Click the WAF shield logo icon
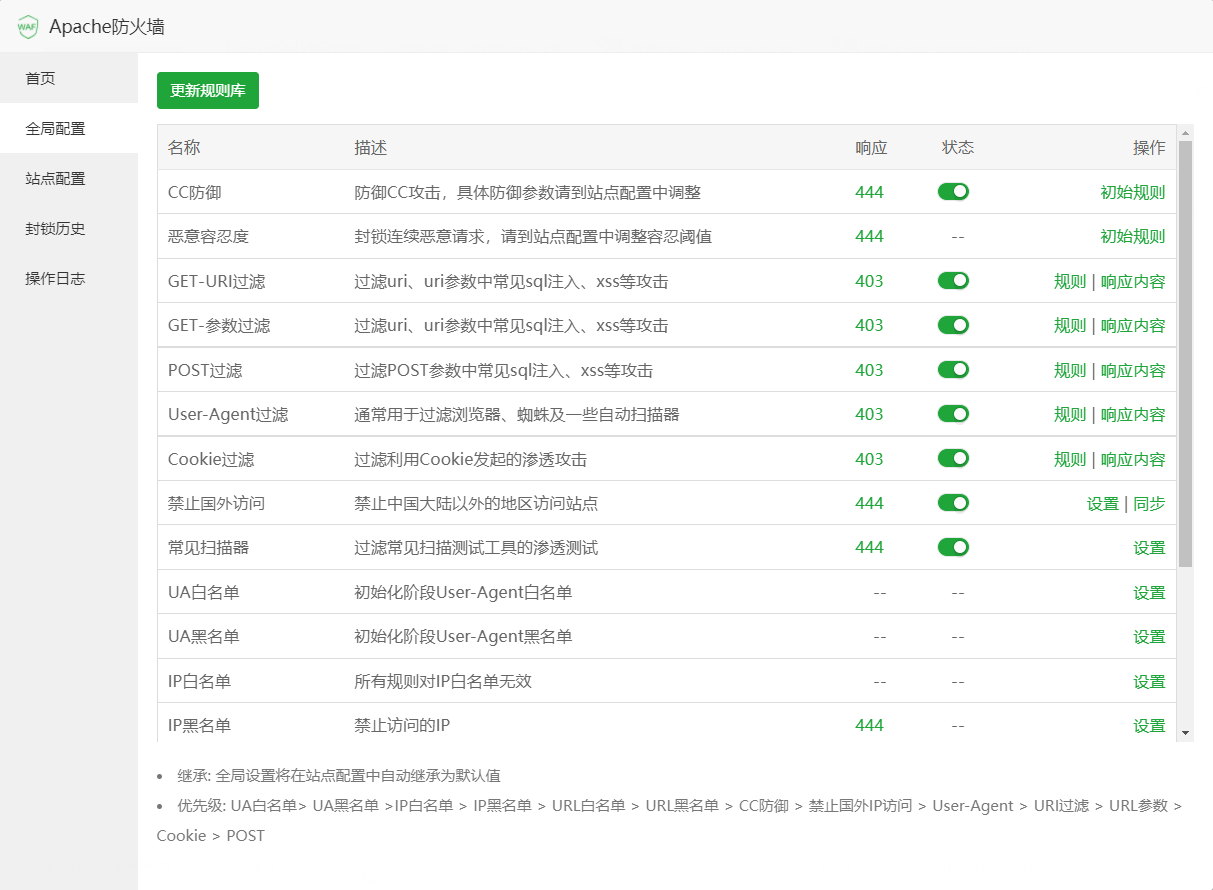This screenshot has height=890, width=1213. (x=28, y=27)
